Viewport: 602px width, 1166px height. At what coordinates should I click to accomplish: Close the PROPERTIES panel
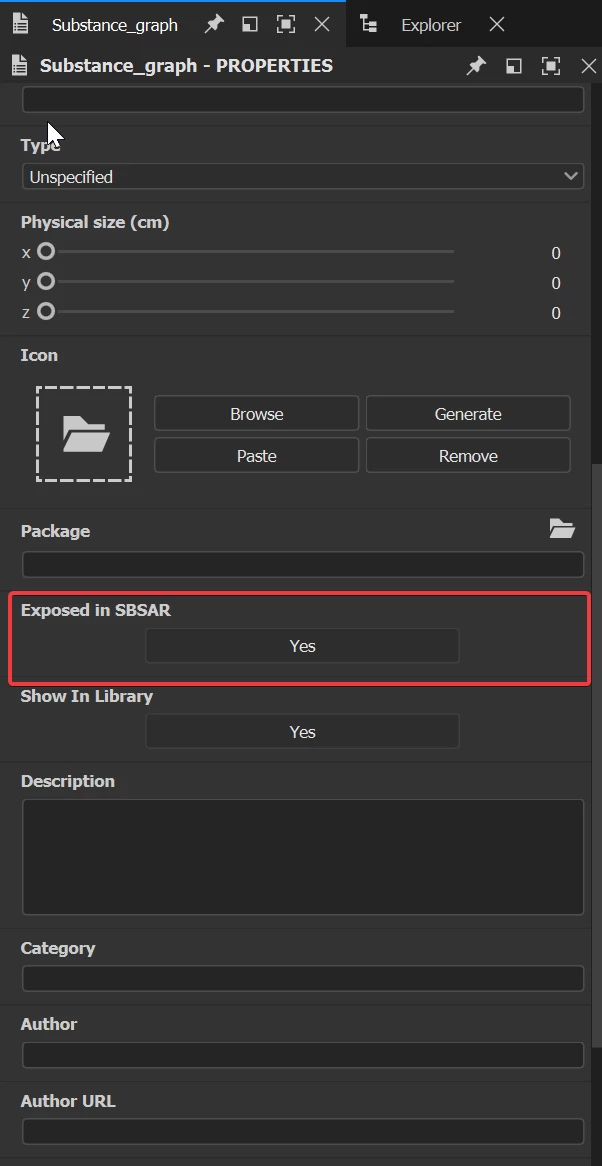pyautogui.click(x=589, y=66)
